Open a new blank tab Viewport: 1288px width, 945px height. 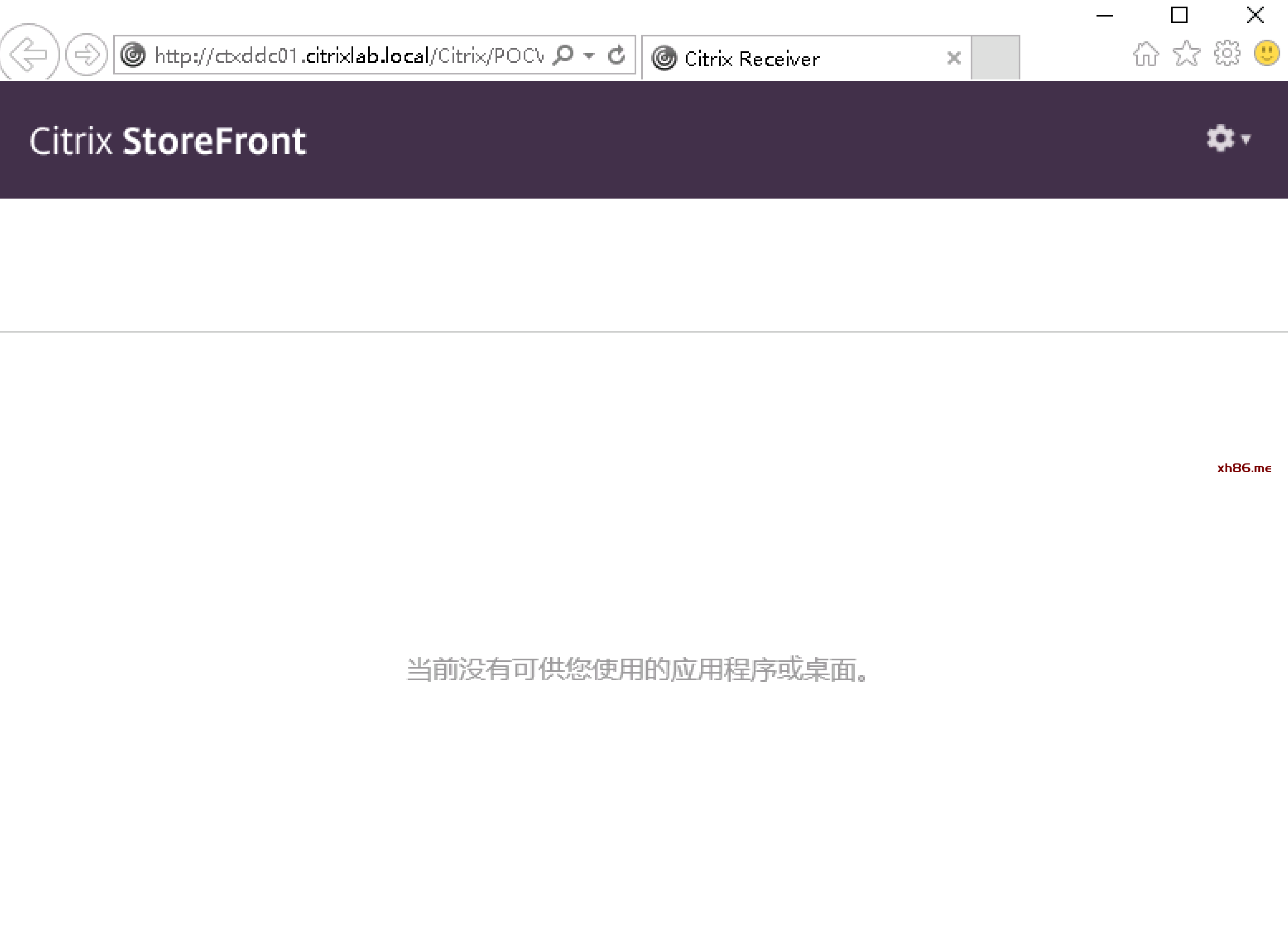[995, 57]
